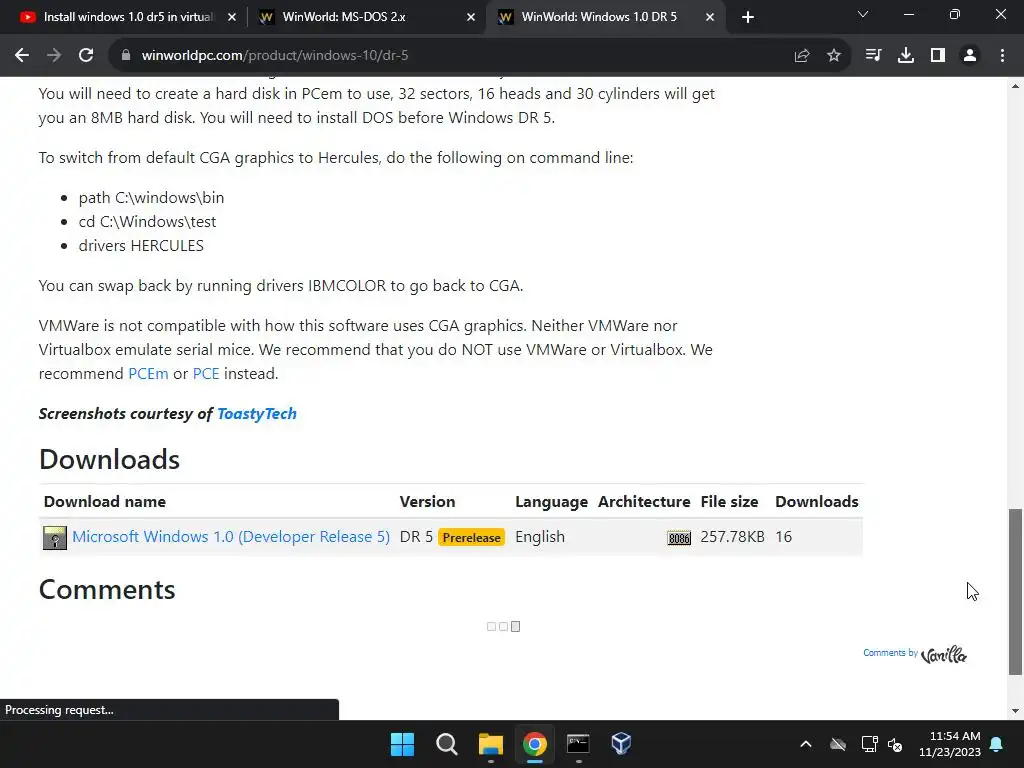Click Chrome icon in taskbar
The width and height of the screenshot is (1024, 768).
click(534, 744)
